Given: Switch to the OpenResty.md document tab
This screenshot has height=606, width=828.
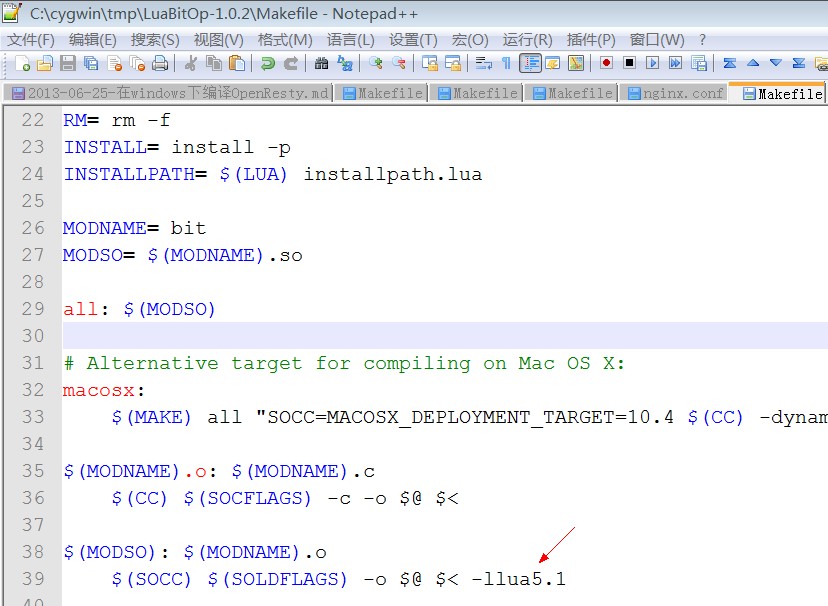Looking at the screenshot, I should click(170, 93).
